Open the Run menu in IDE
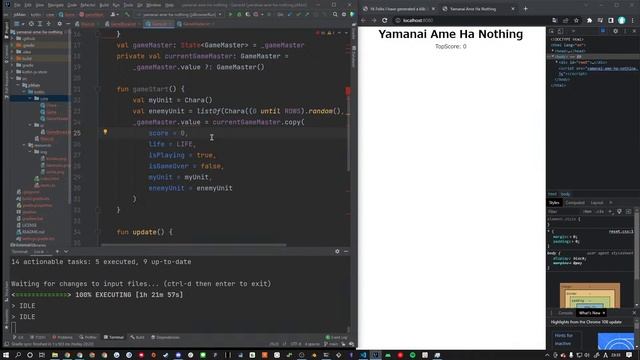The height and width of the screenshot is (360, 640). (x=116, y=5)
